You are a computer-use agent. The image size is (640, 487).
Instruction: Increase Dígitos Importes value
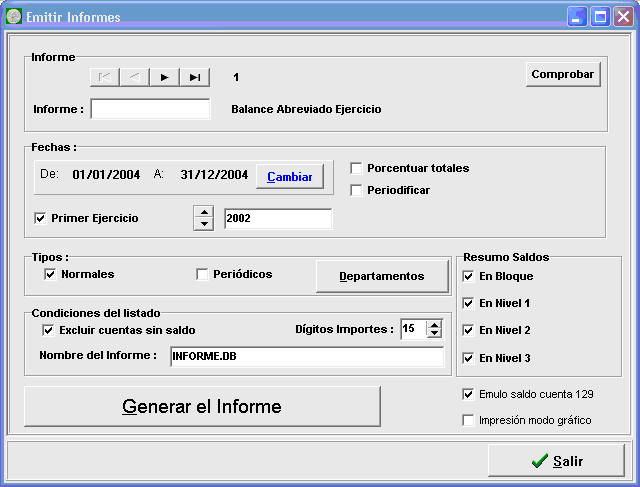pos(434,324)
